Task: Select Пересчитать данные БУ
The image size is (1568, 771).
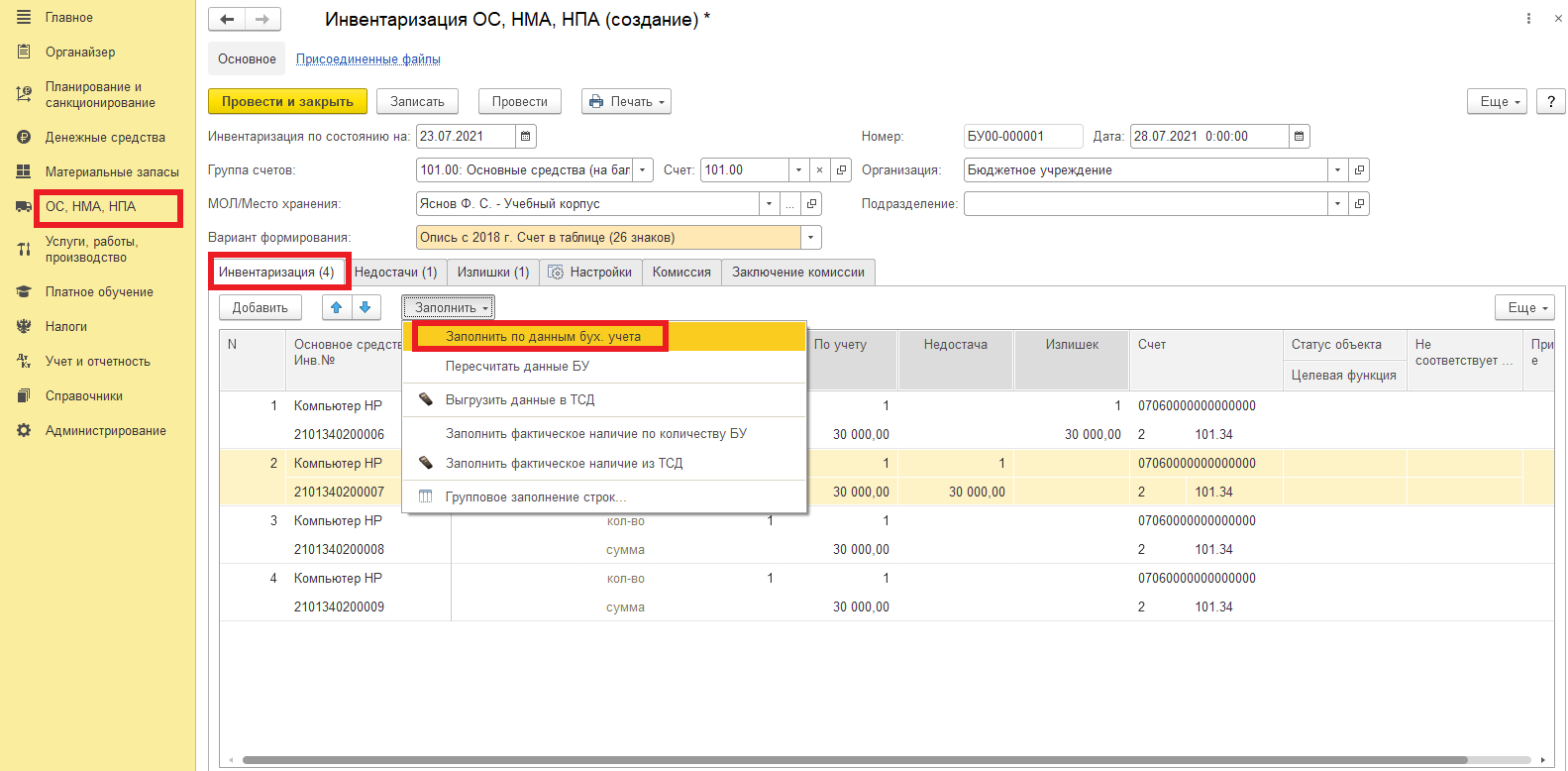Action: pos(604,366)
